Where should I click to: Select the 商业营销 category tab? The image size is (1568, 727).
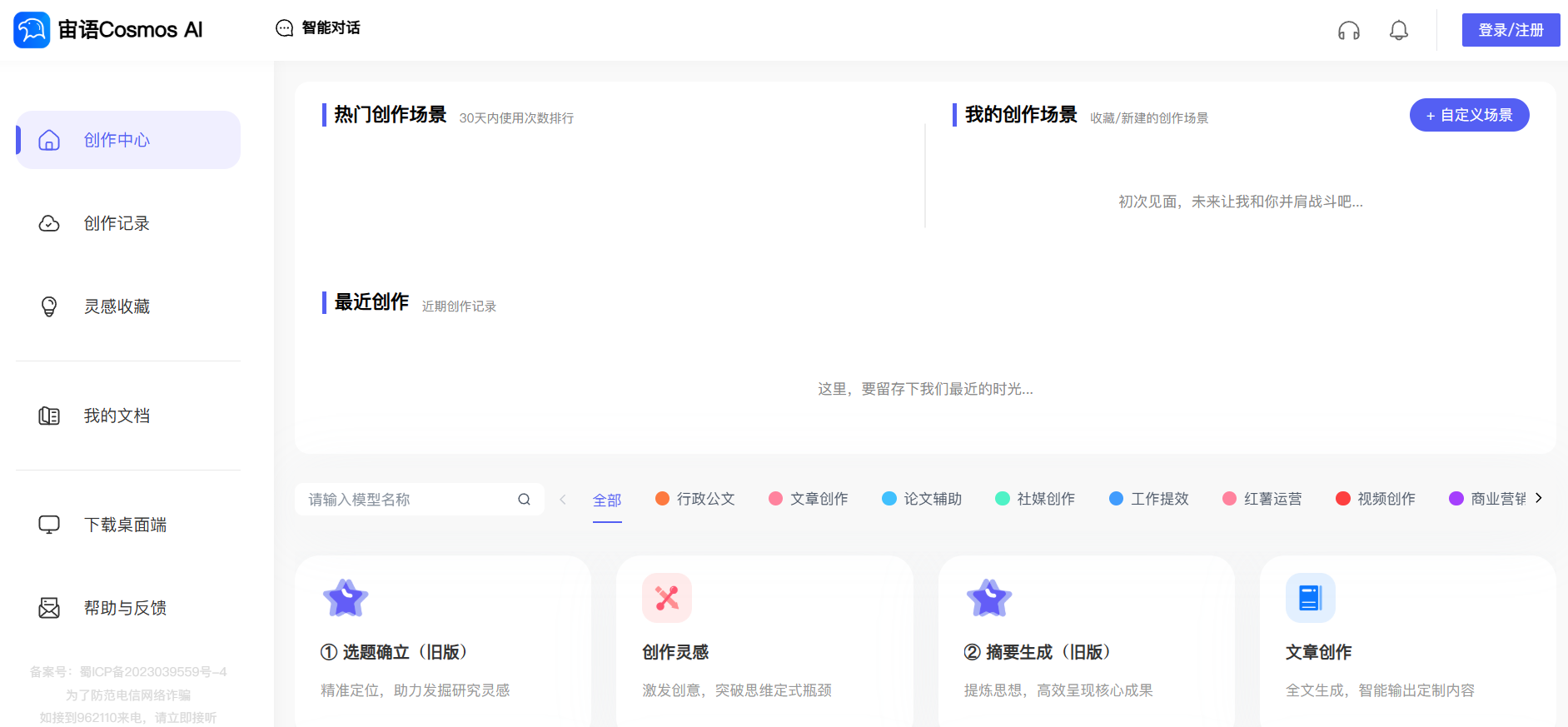pos(1488,499)
